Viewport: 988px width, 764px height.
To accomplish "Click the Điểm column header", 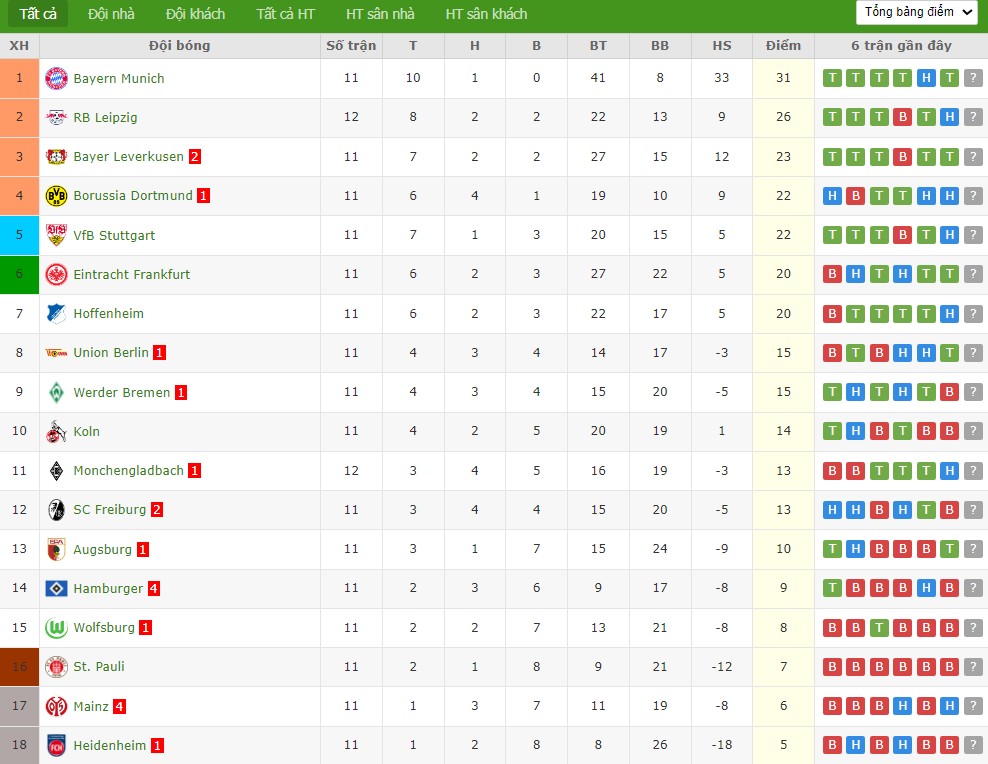I will coord(783,46).
